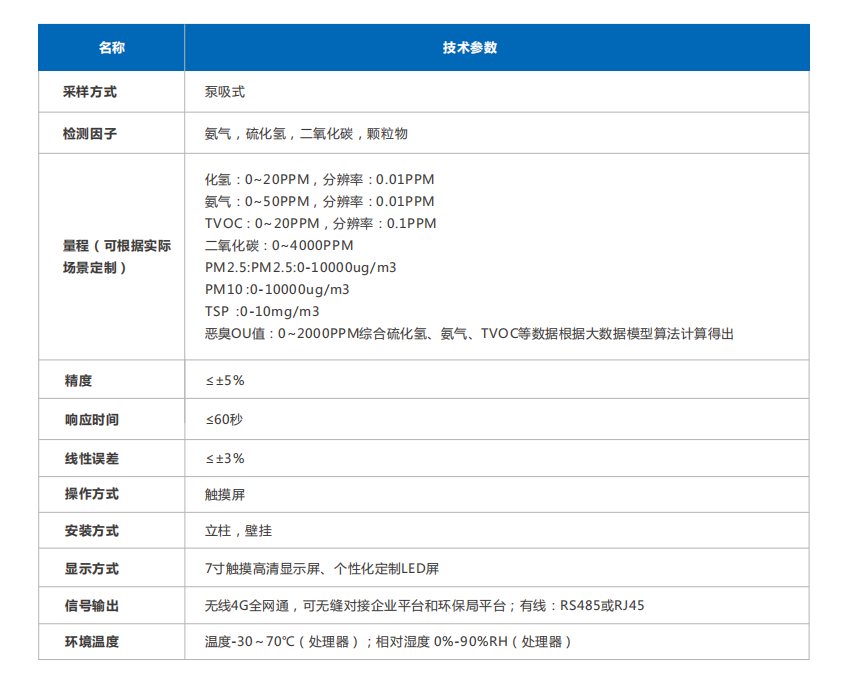Select the 精度 row label
The image size is (850, 680).
[x=78, y=381]
